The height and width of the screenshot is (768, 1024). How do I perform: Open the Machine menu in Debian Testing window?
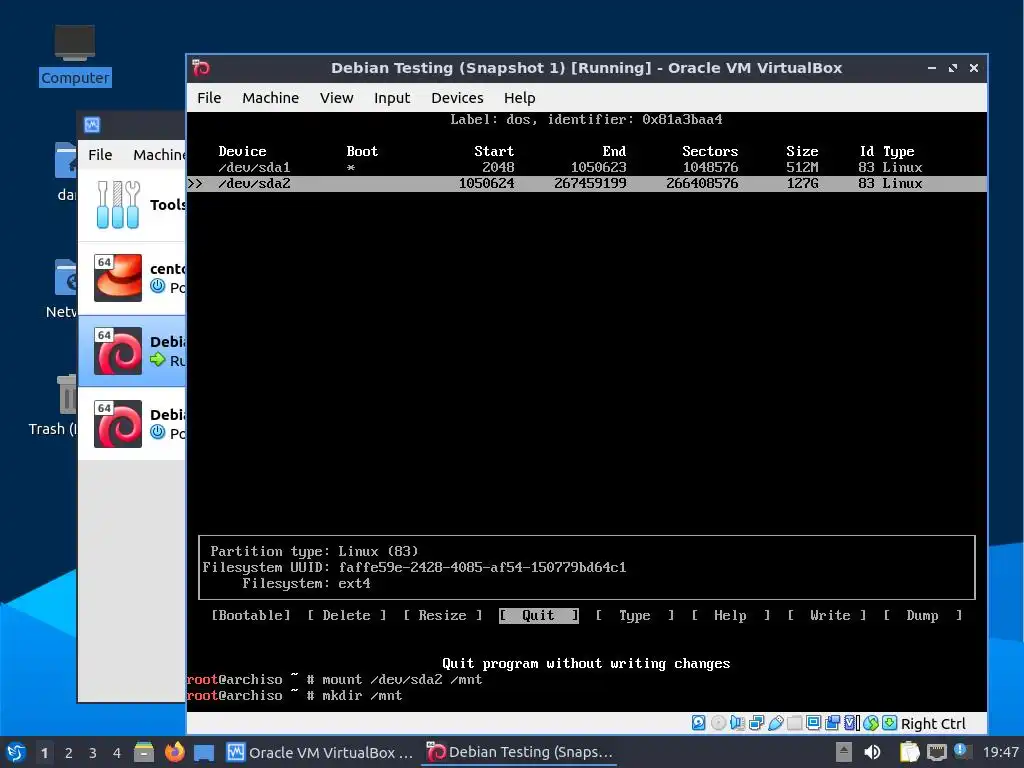270,98
